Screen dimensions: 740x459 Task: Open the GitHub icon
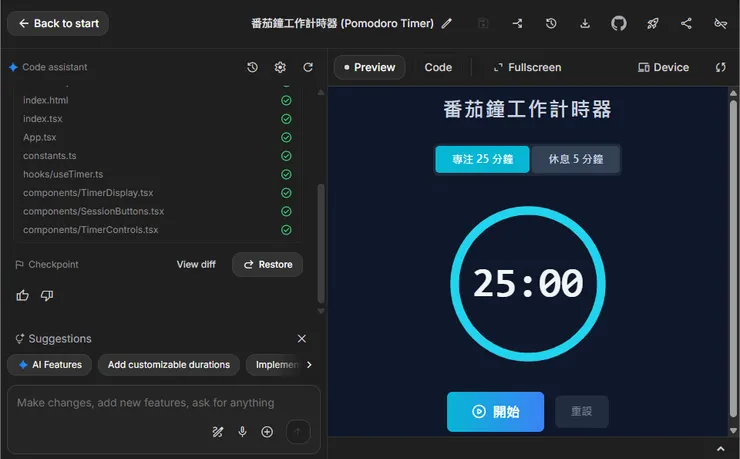(619, 24)
